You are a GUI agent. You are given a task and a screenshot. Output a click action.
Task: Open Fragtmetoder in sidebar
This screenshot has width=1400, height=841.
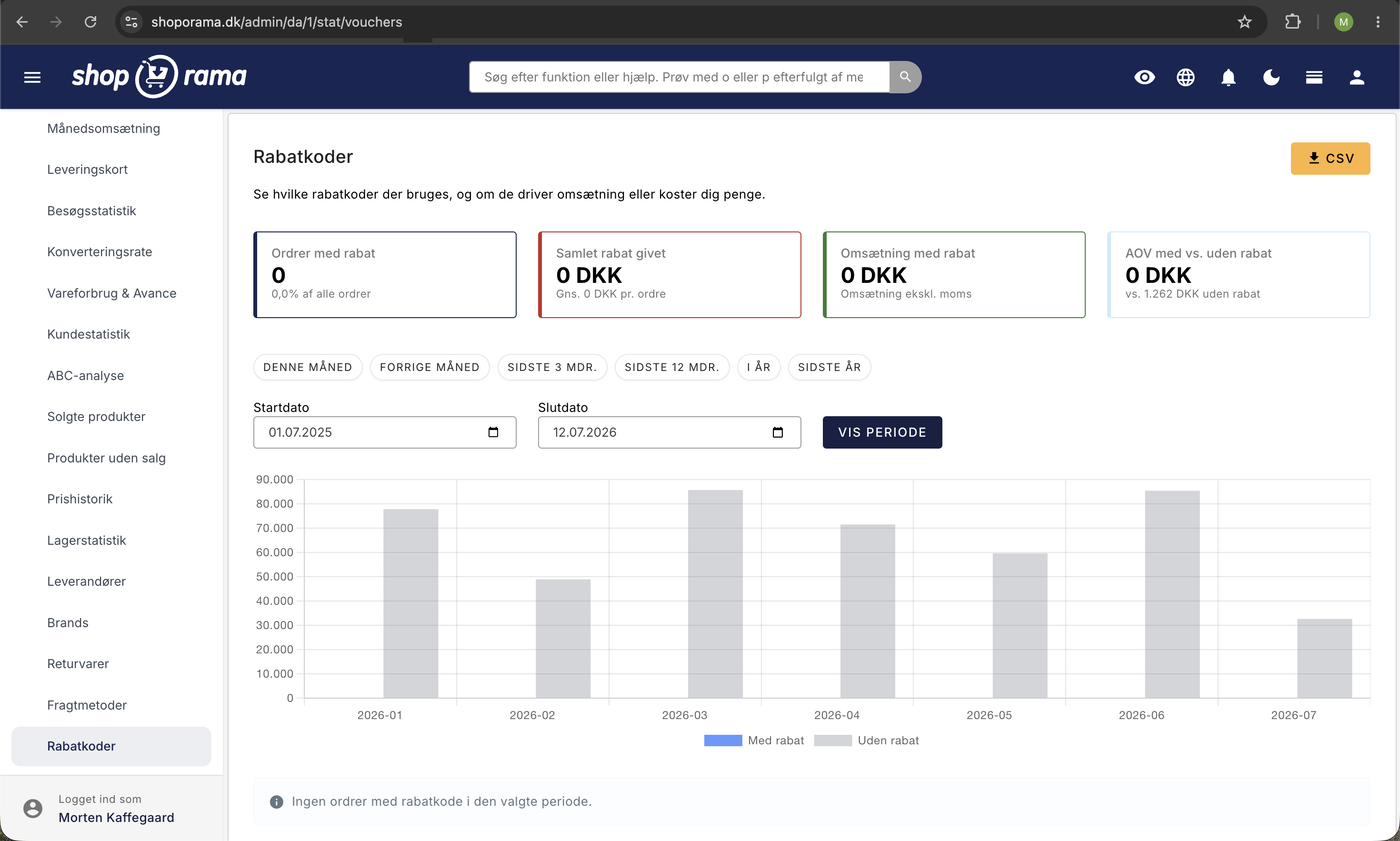(x=87, y=705)
